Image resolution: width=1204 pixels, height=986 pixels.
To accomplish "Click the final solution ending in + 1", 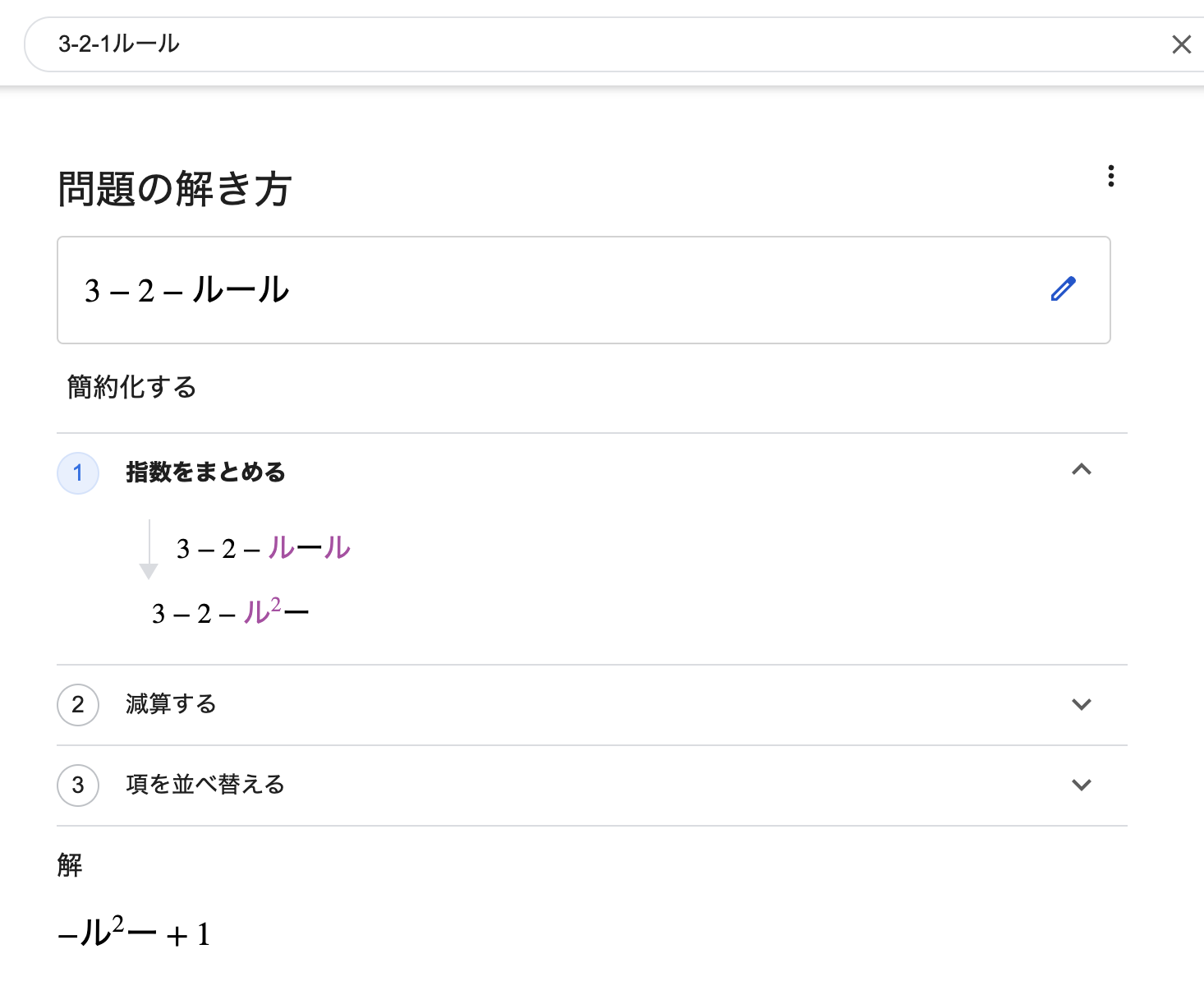I will click(x=134, y=934).
